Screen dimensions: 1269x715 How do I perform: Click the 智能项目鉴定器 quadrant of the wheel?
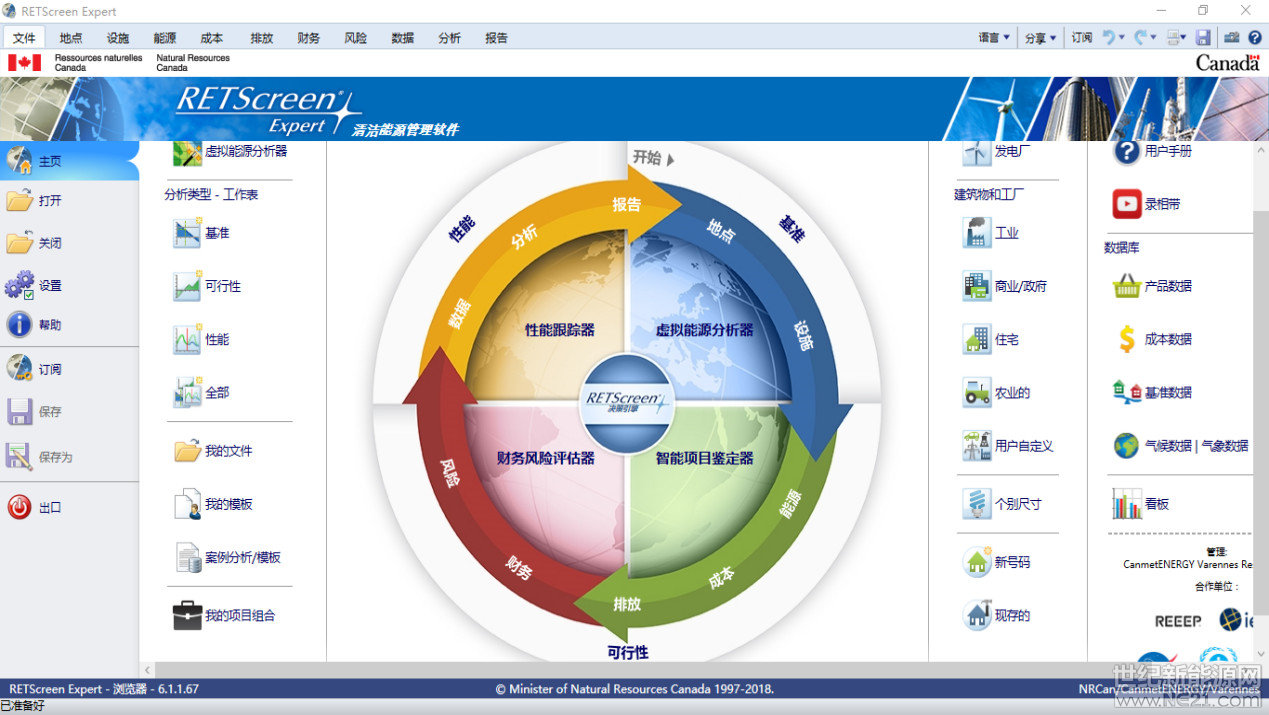click(x=704, y=458)
